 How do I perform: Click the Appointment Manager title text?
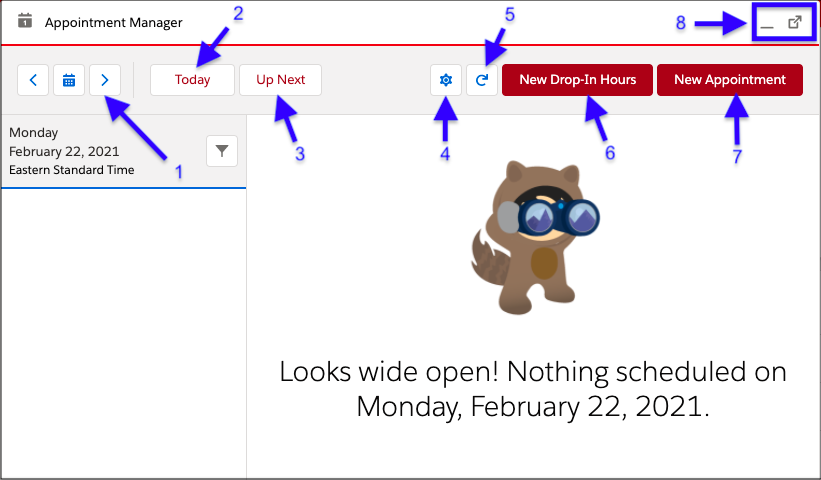click(x=114, y=23)
